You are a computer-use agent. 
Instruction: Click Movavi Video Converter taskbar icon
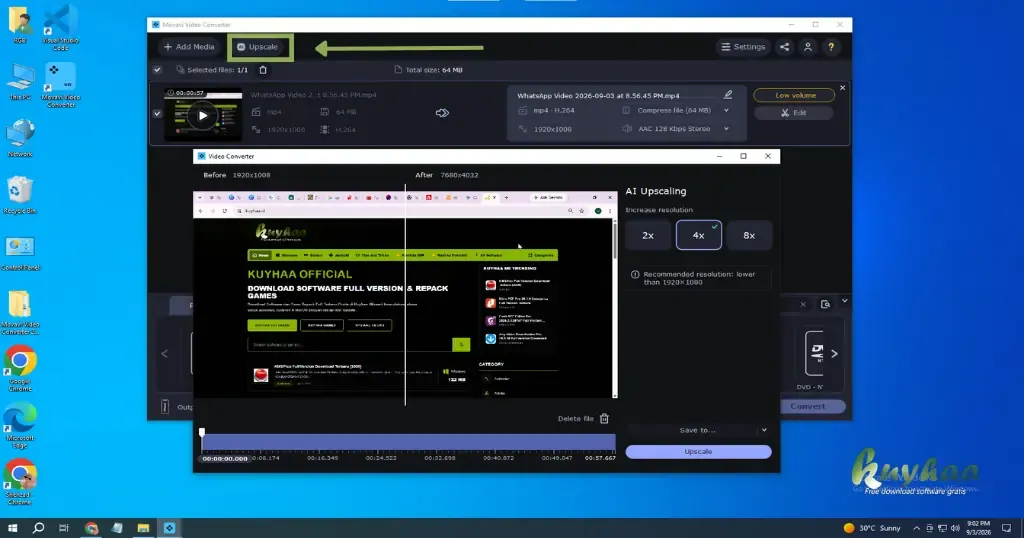click(x=169, y=528)
